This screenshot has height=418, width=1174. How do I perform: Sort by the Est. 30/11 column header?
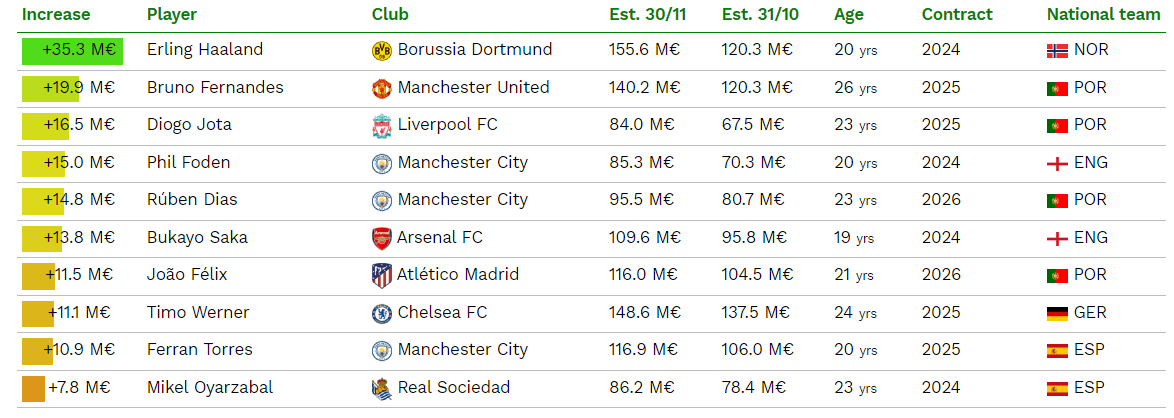click(643, 14)
